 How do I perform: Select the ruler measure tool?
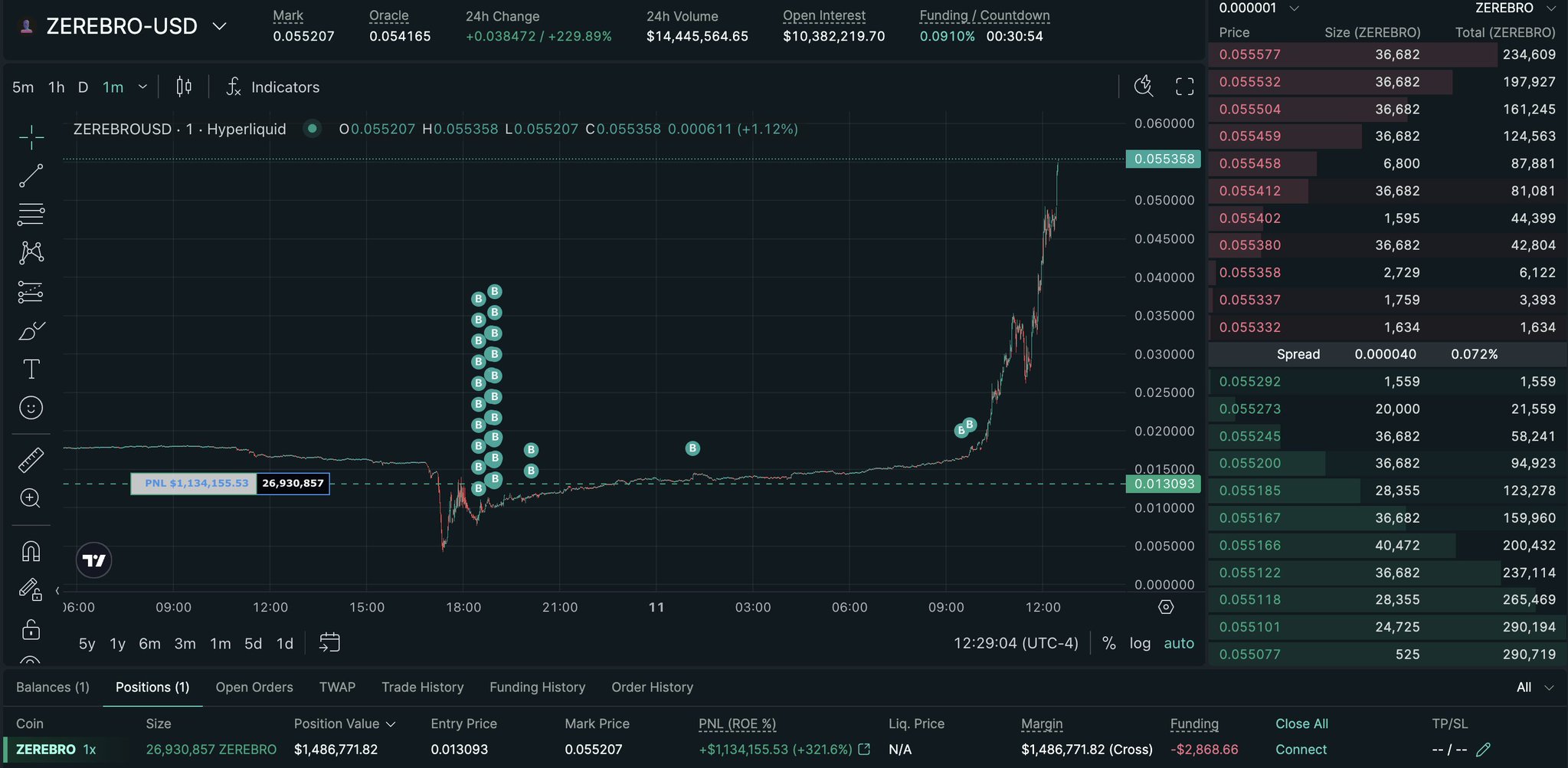coord(31,460)
